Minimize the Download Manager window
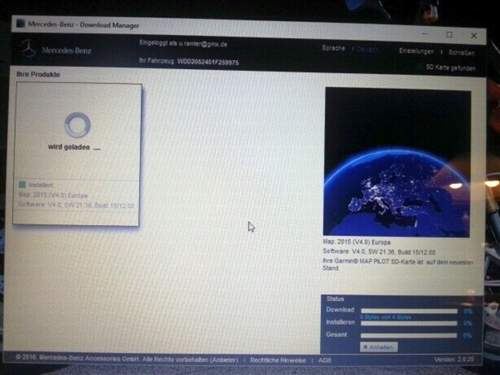This screenshot has width=500, height=375. click(425, 34)
